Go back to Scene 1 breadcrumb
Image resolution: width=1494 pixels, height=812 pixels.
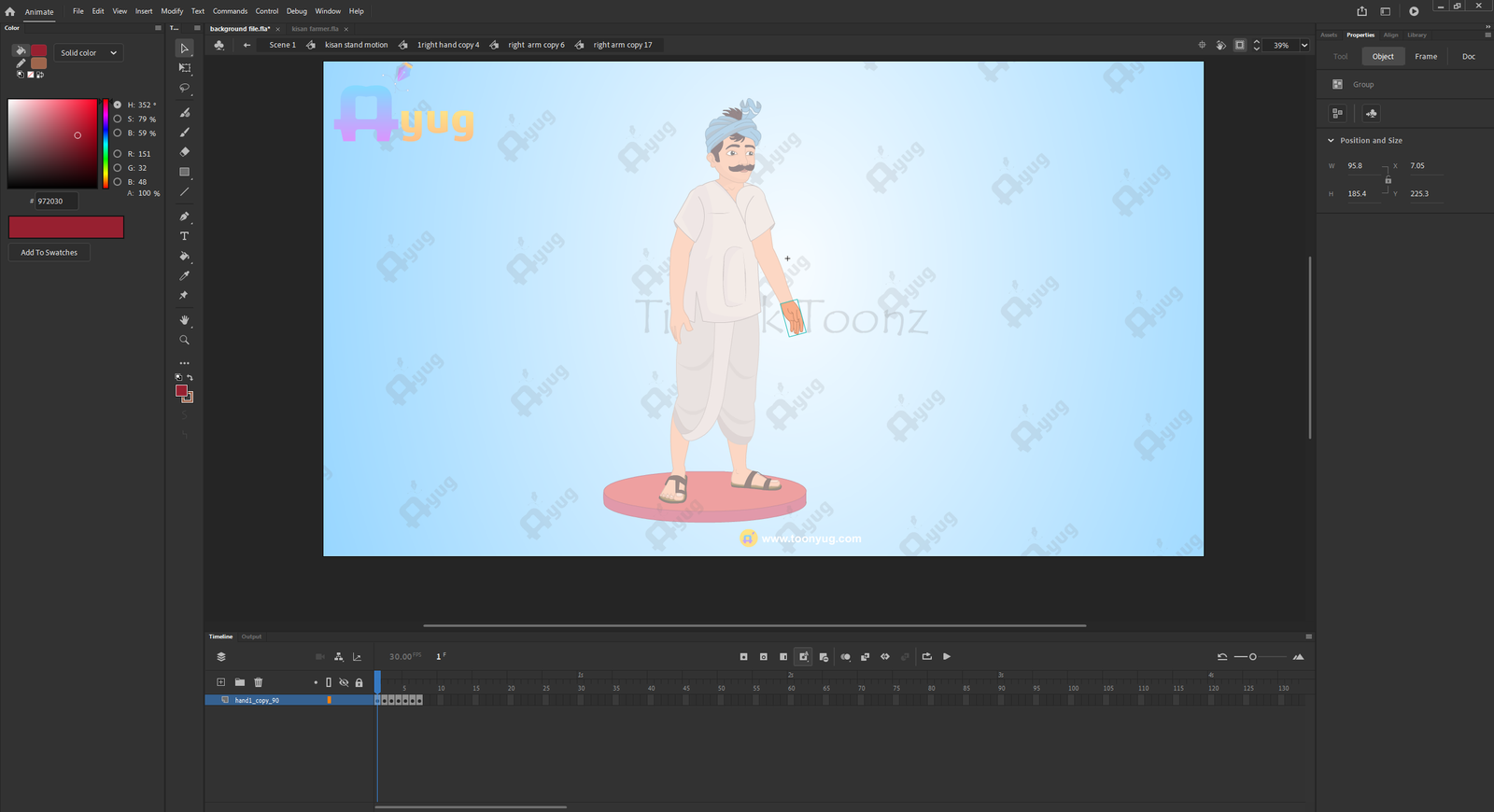click(282, 45)
